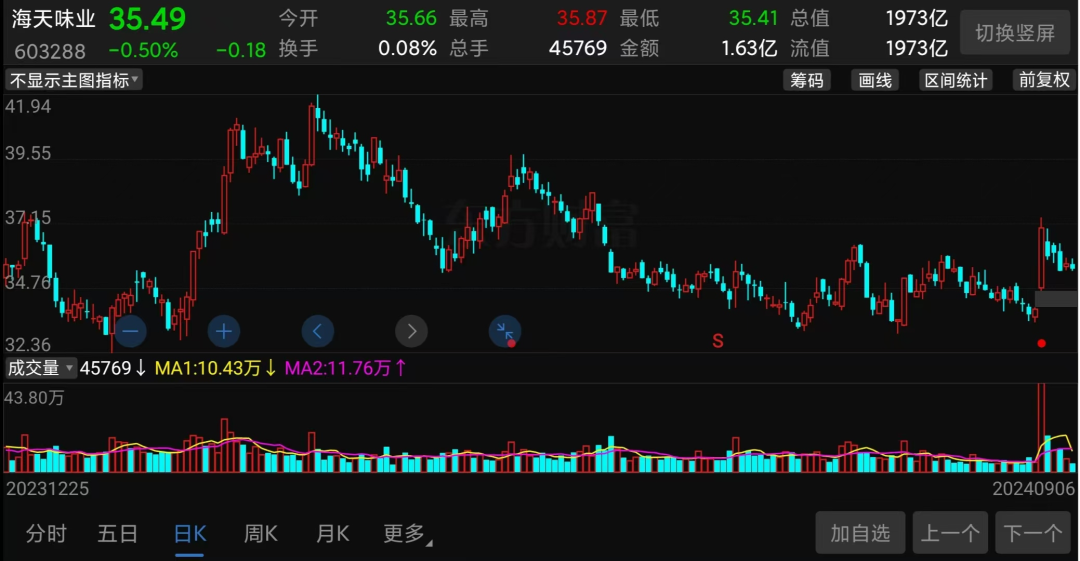The height and width of the screenshot is (561, 1080).
Task: Select the 月K tab
Action: pyautogui.click(x=332, y=533)
